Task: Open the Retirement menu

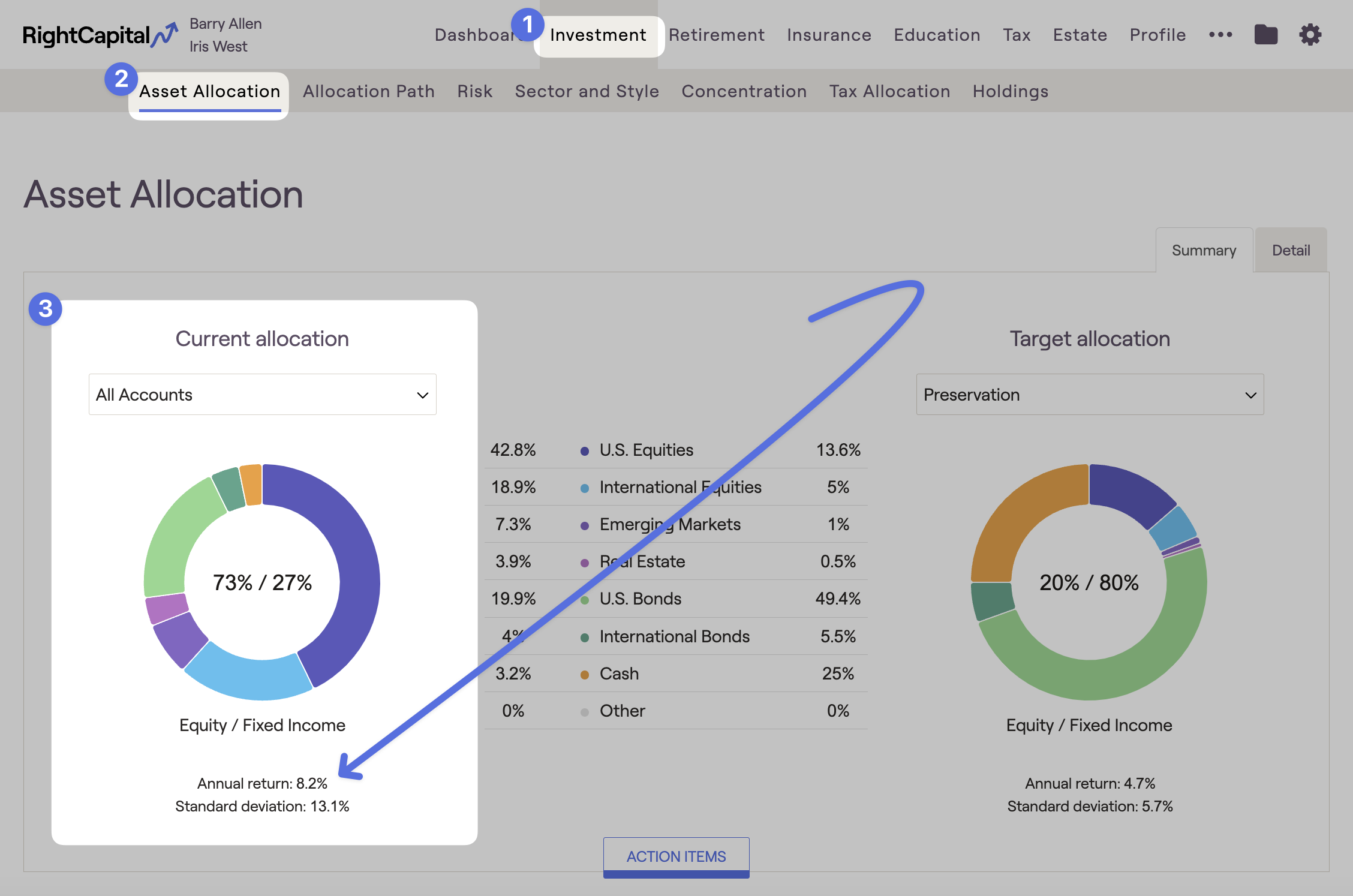Action: click(716, 35)
